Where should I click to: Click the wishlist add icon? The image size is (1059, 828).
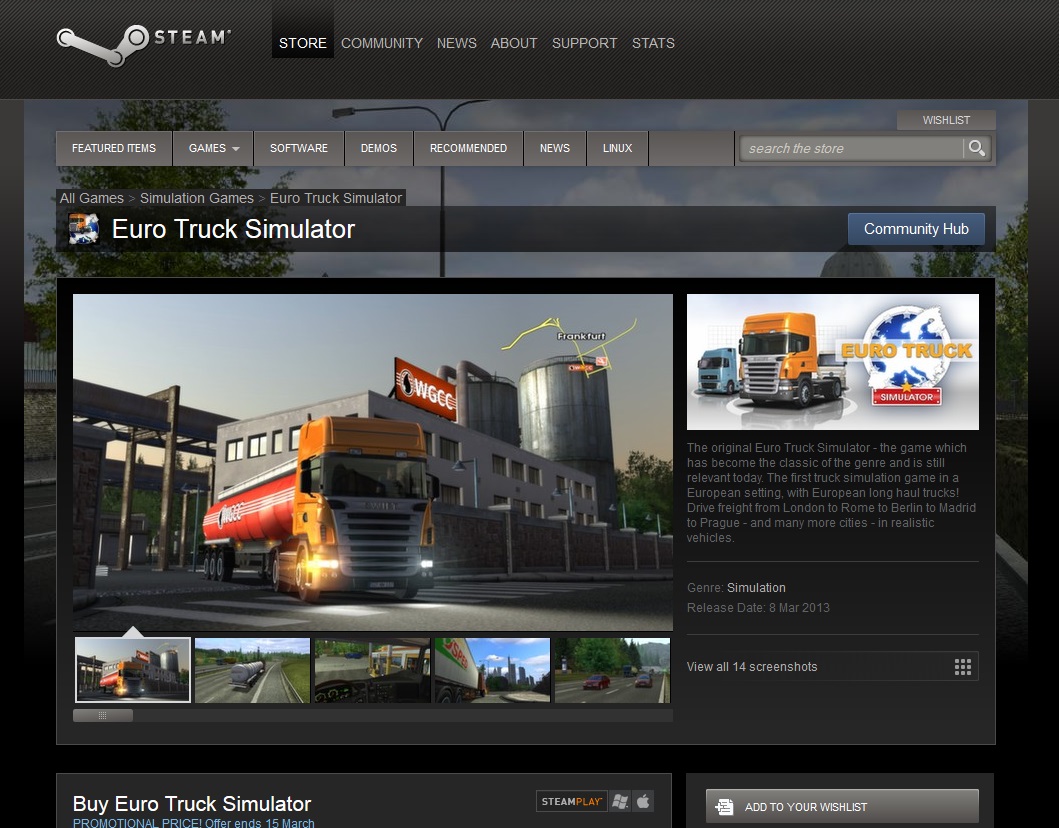pos(724,807)
